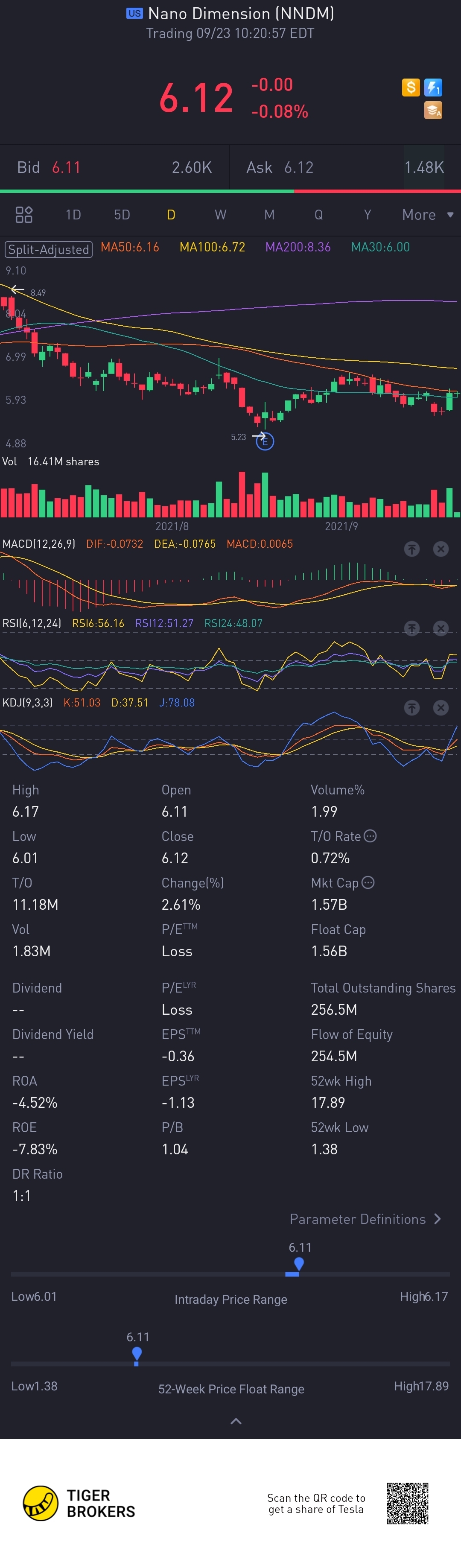Select the Q quarterly chart tab

pos(318,214)
